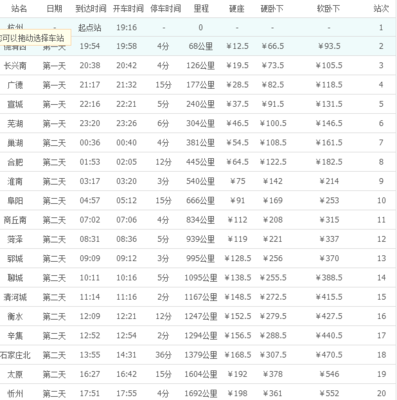
Task: Select departure time 03:20
Action: click(x=126, y=181)
